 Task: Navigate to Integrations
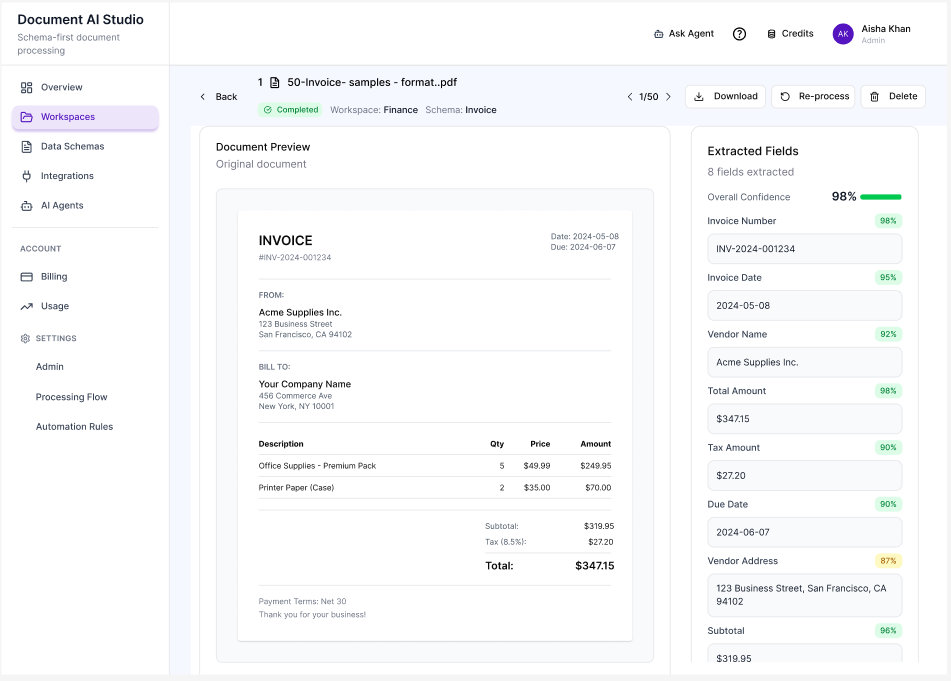pos(85,176)
